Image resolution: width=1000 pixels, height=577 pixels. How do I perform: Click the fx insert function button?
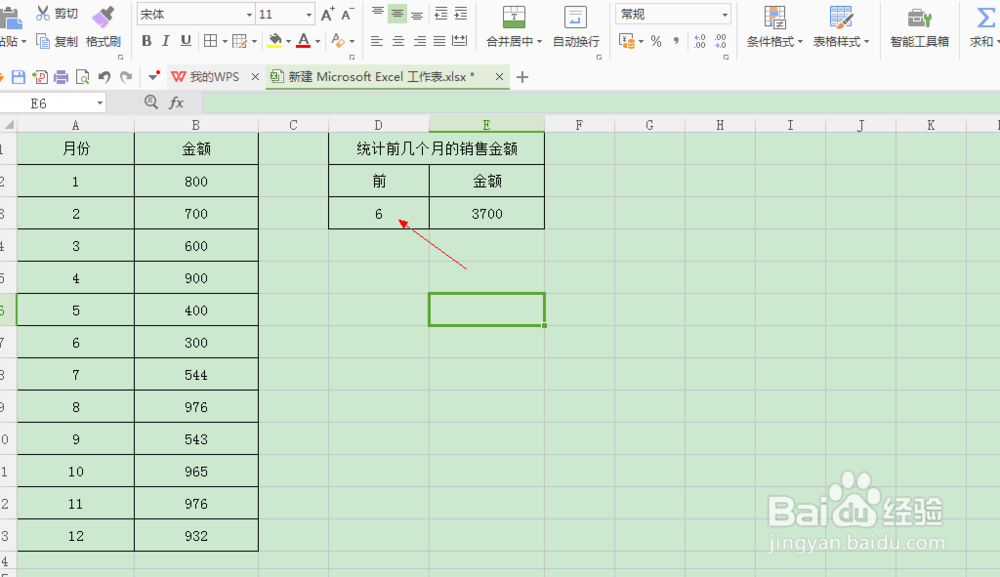pyautogui.click(x=176, y=103)
